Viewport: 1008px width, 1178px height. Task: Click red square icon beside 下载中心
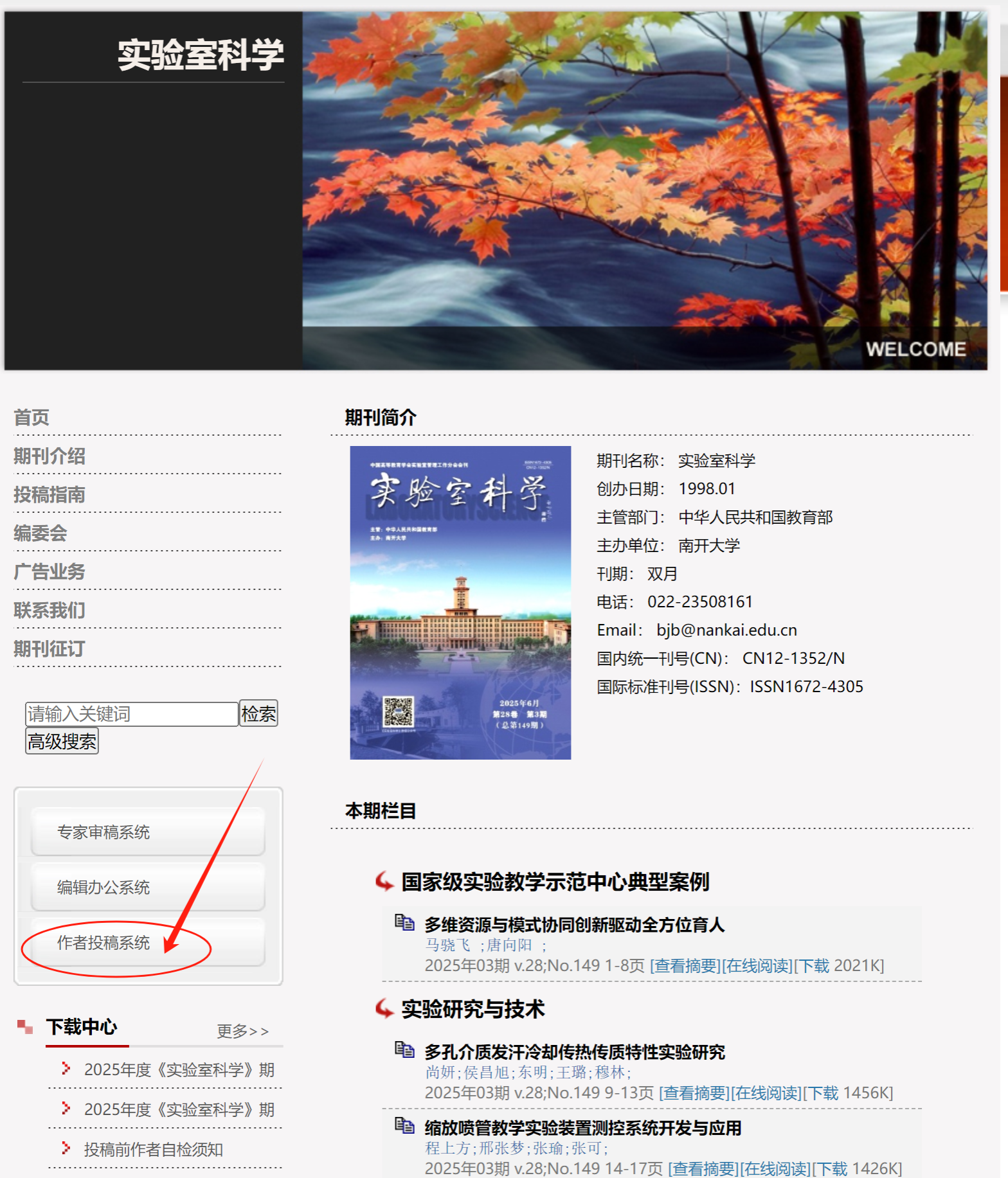tap(25, 1027)
